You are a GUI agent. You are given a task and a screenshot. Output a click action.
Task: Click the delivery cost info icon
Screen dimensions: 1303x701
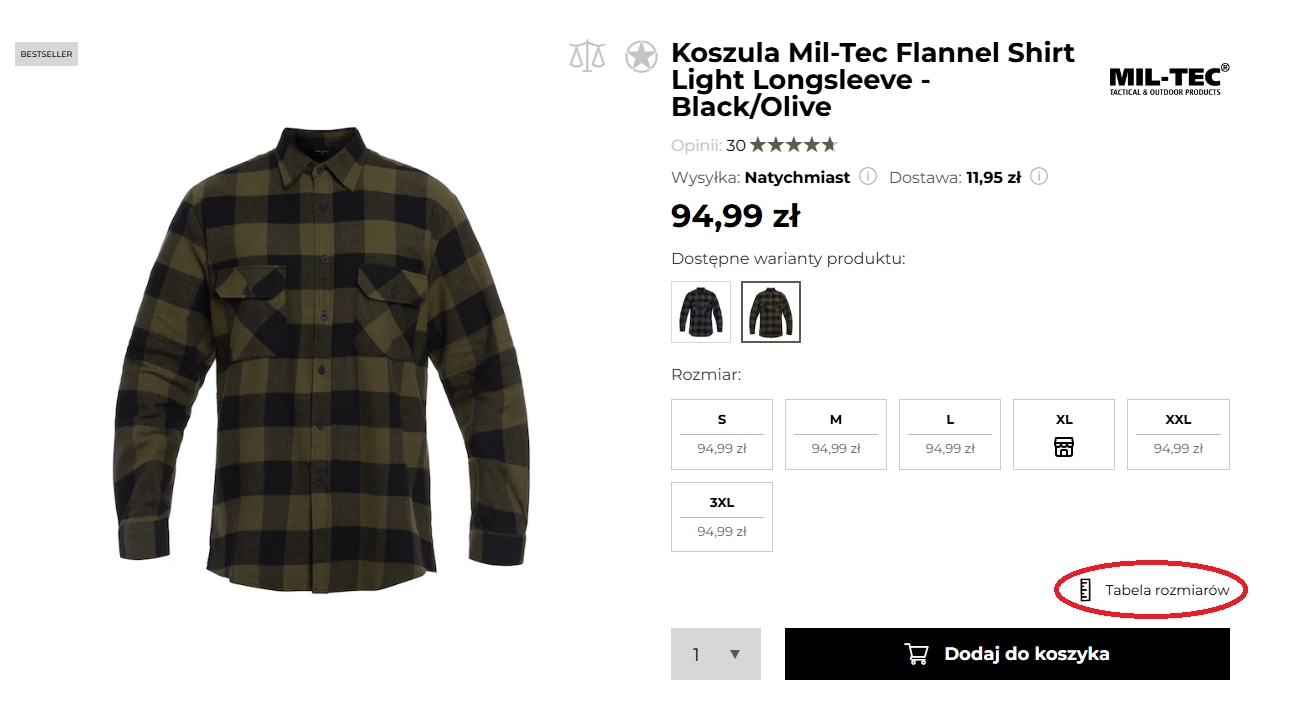coord(1039,177)
